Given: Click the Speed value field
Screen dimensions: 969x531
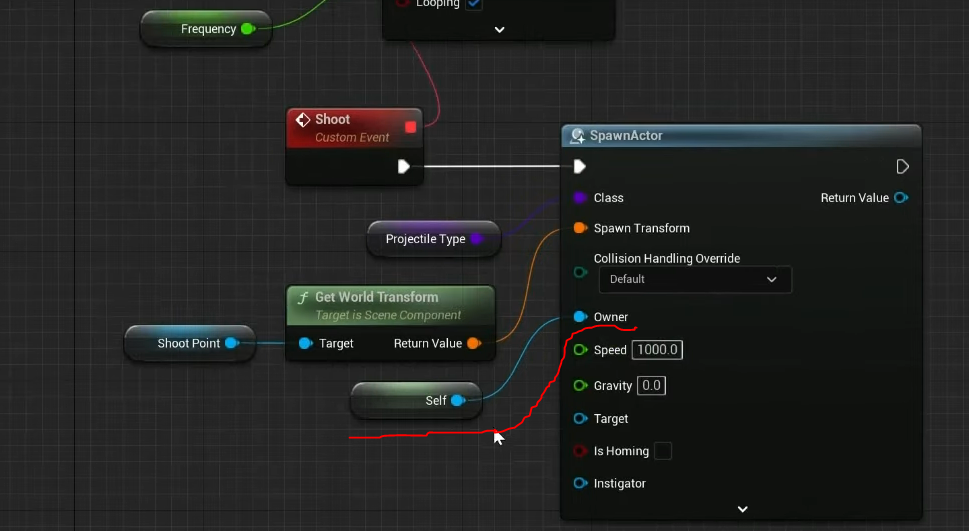Looking at the screenshot, I should (658, 350).
